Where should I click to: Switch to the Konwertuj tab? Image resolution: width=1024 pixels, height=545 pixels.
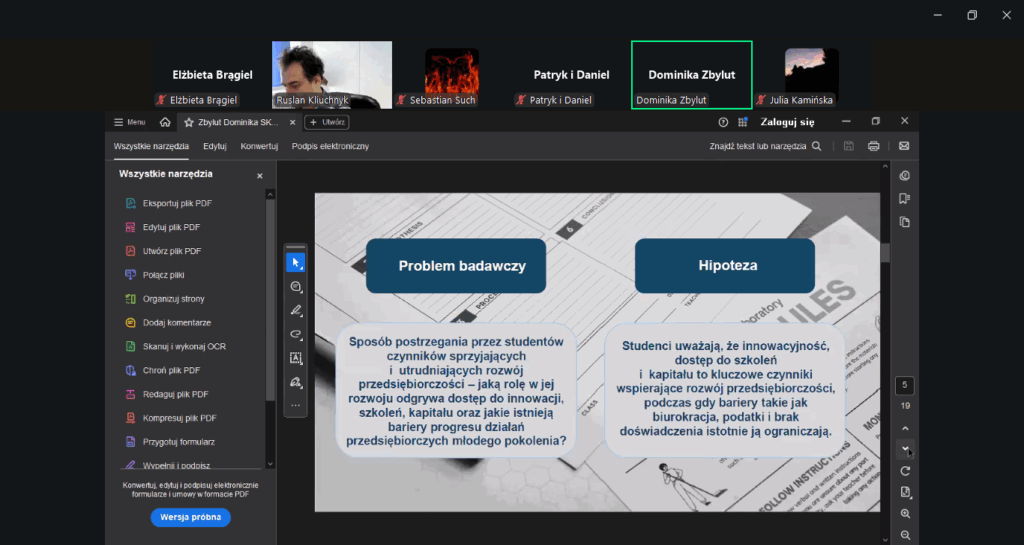[x=259, y=146]
